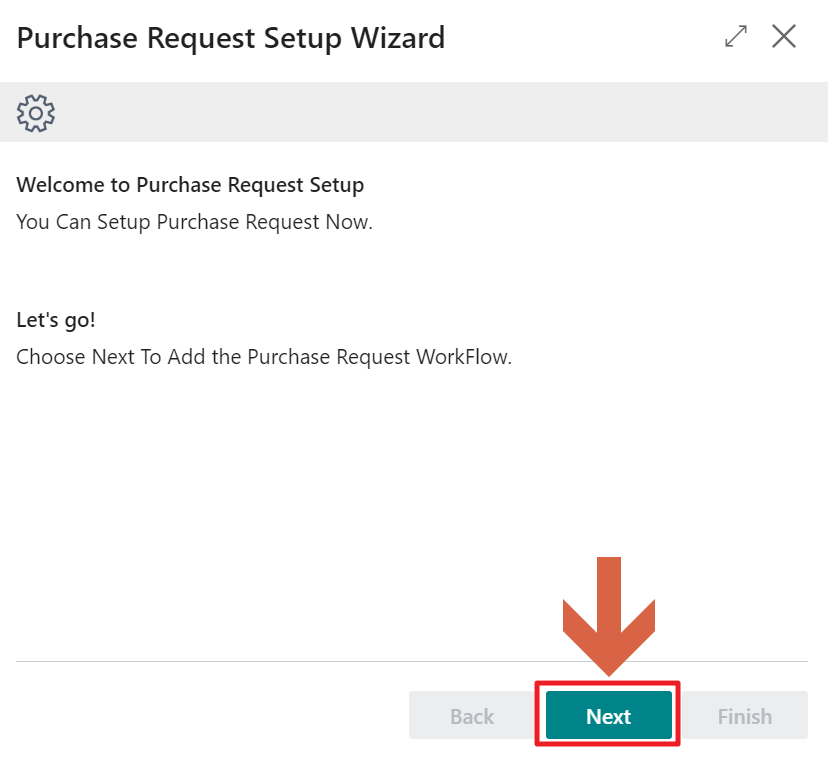Expand the wizard to full screen
The image size is (828, 758).
click(736, 36)
